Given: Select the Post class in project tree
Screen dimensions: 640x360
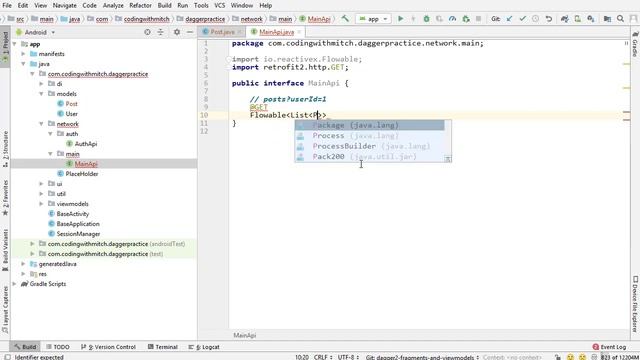Looking at the screenshot, I should click(x=71, y=104).
